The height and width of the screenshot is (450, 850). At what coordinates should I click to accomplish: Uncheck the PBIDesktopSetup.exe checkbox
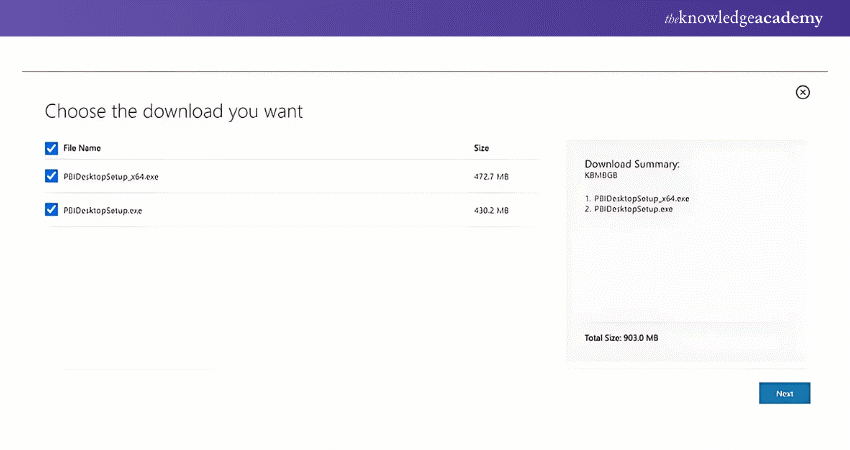(x=52, y=210)
